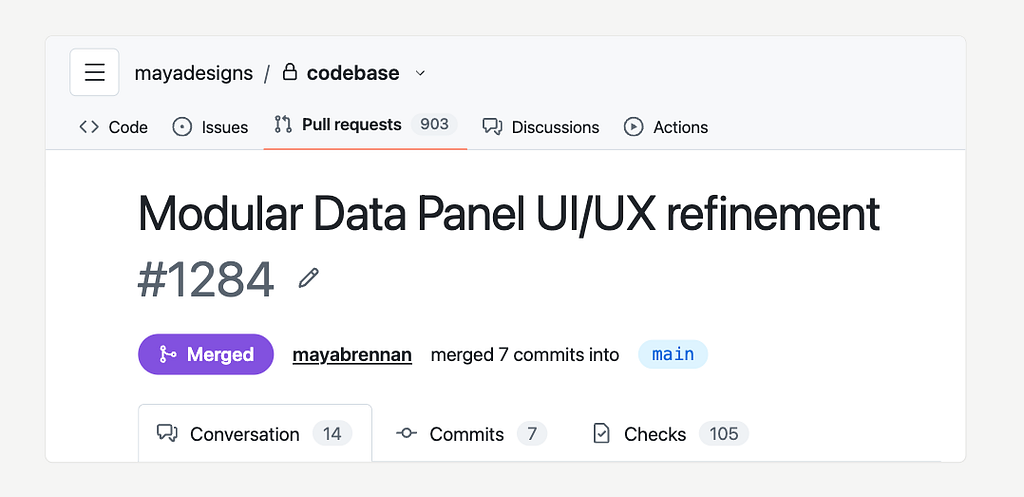Open the Pull requests tab
The image size is (1024, 497).
tap(366, 125)
